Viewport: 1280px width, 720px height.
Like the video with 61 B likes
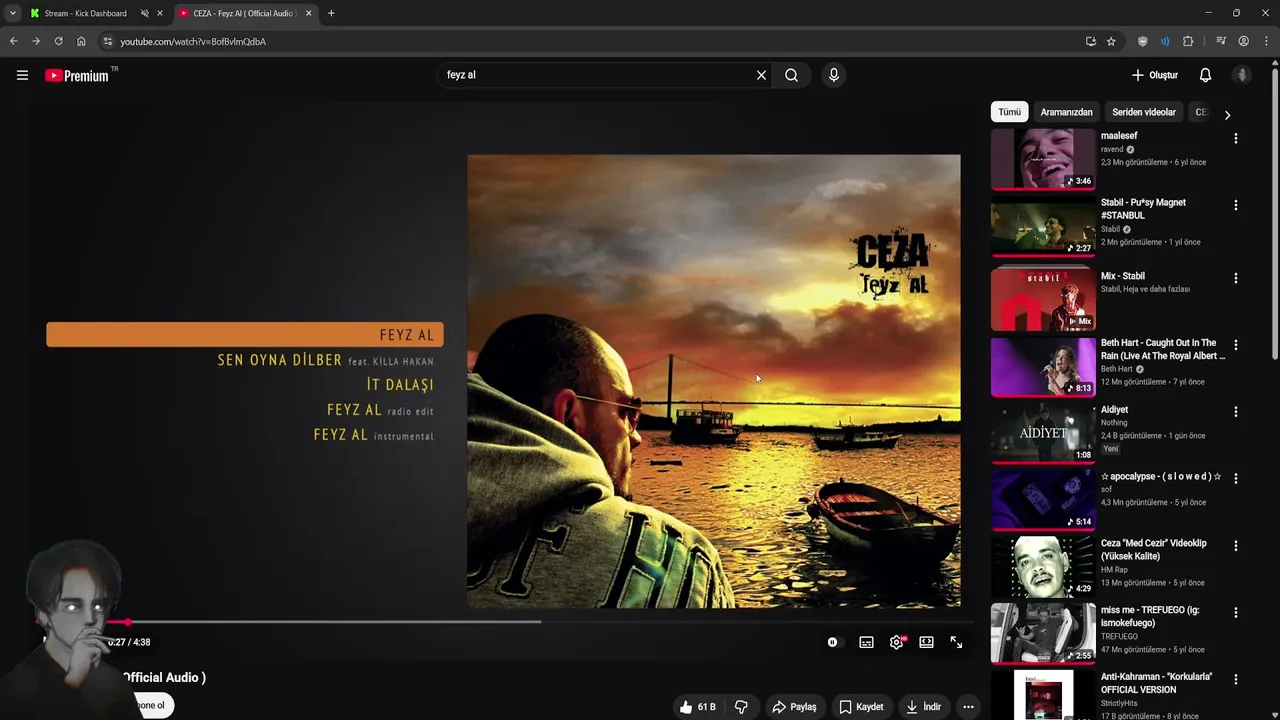tap(698, 707)
